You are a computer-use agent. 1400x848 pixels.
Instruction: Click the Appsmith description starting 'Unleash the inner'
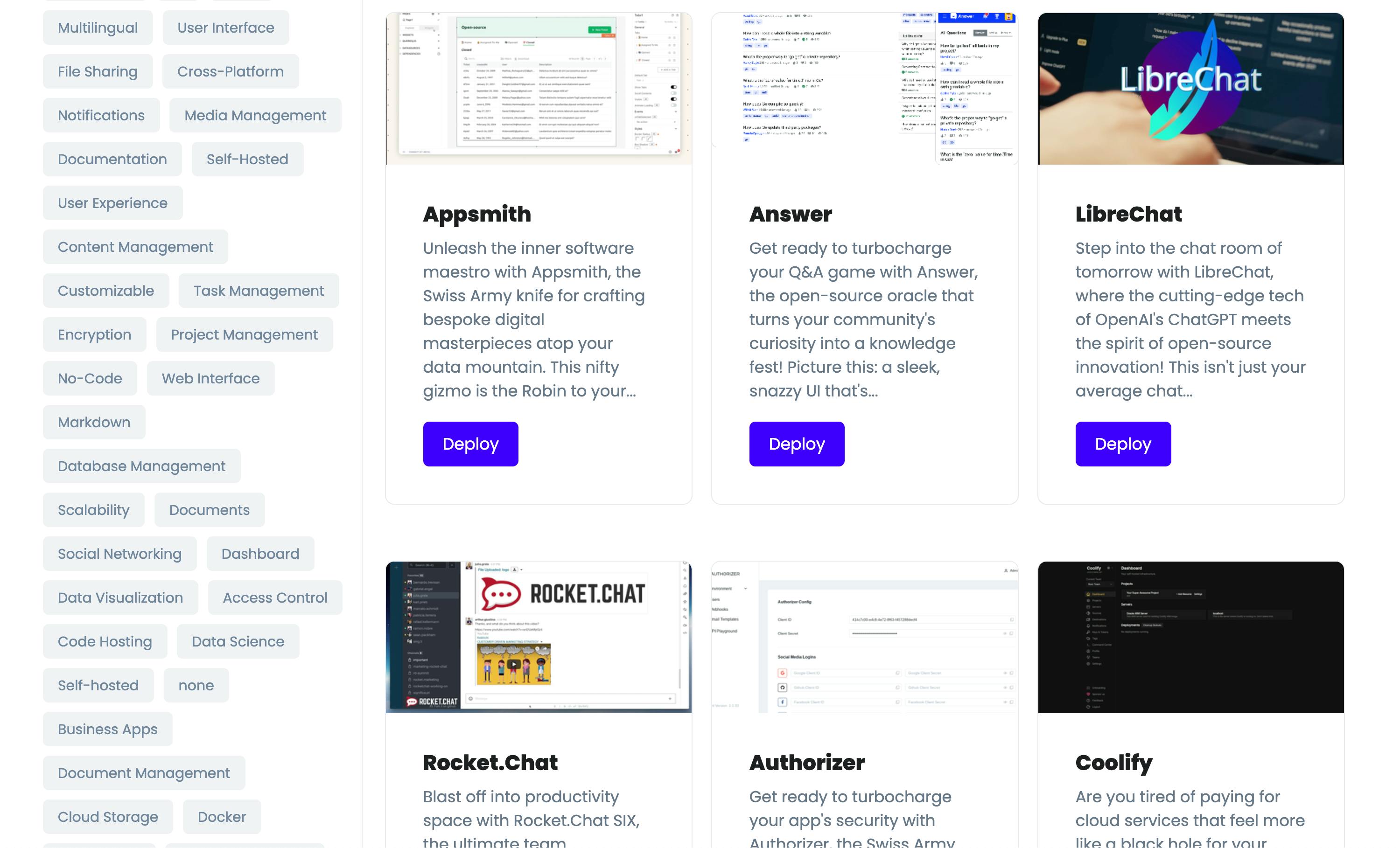click(x=534, y=320)
